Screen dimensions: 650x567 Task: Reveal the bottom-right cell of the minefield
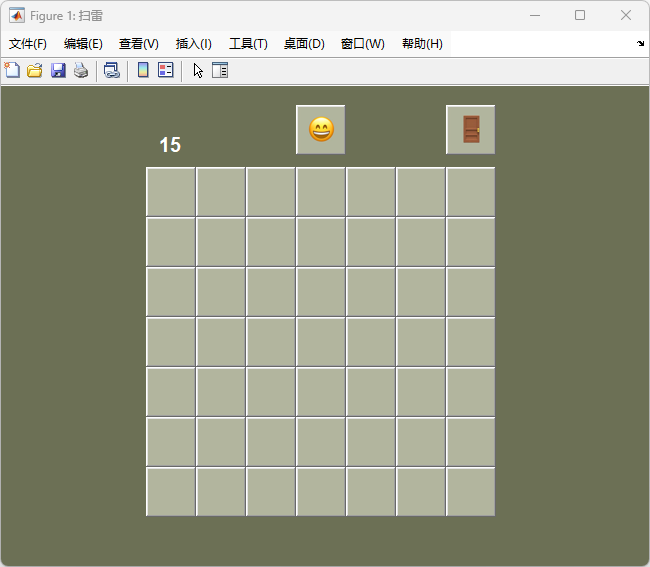click(471, 492)
